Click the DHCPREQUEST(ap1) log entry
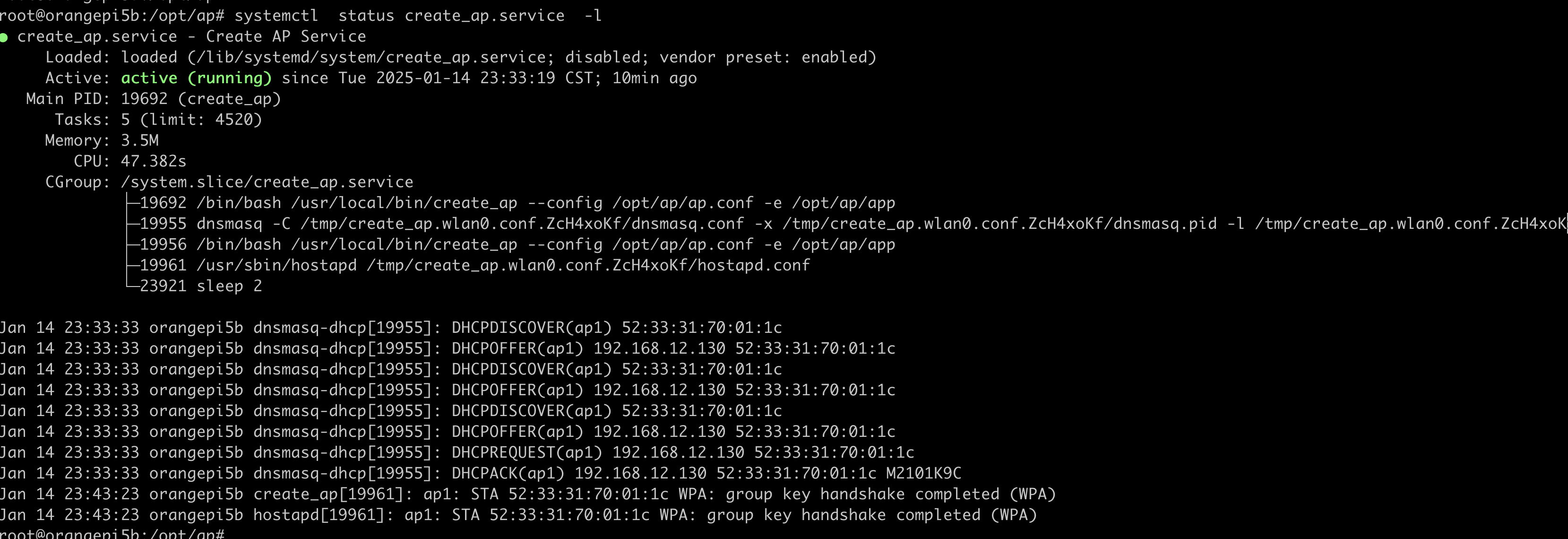 (x=526, y=452)
